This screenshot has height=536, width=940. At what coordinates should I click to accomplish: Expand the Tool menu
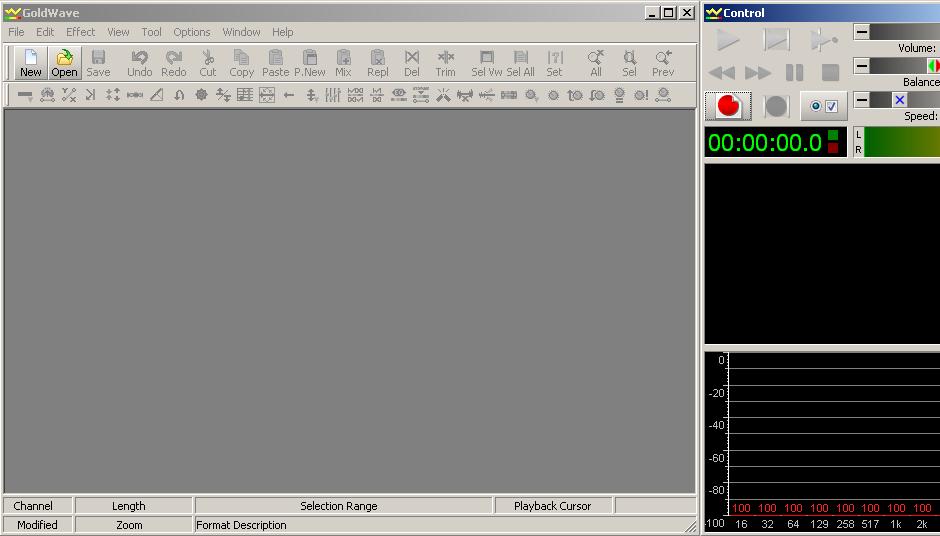click(x=151, y=32)
